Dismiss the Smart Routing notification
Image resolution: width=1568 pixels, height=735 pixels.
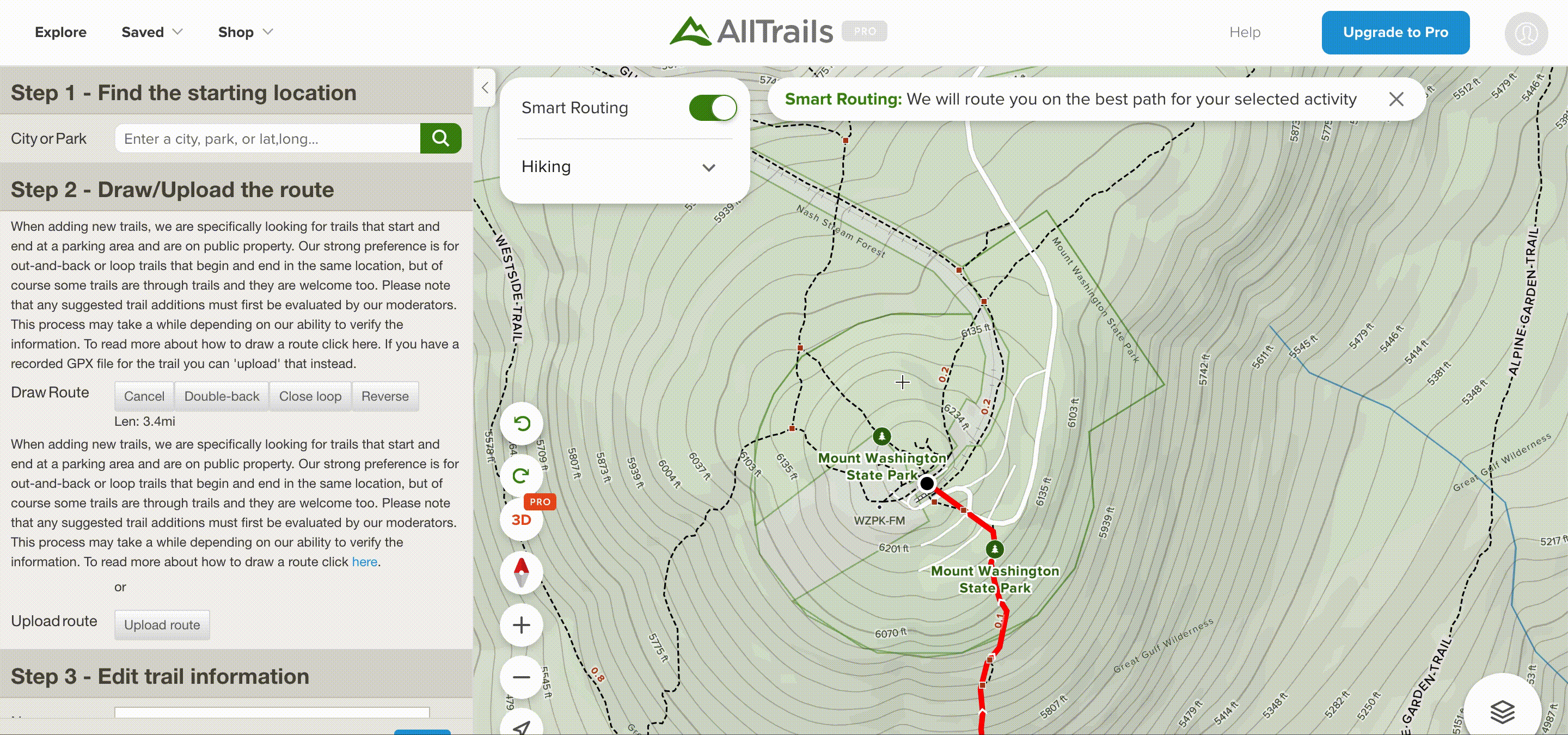pos(1396,99)
